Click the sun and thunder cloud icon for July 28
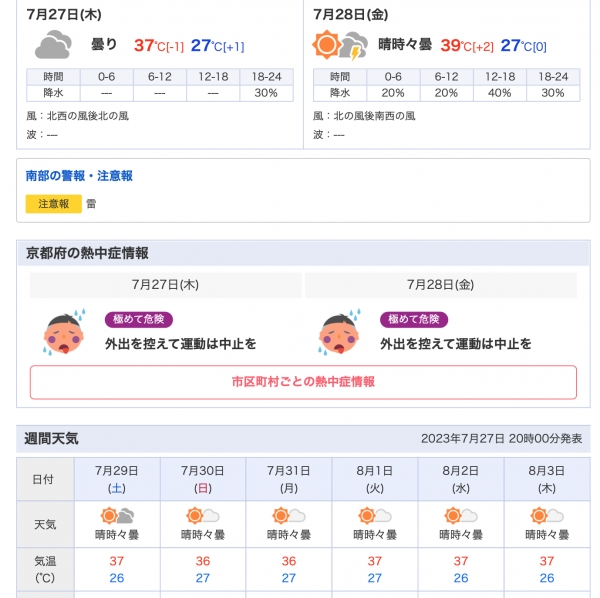Screen dimensions: 600x598 coord(340,45)
